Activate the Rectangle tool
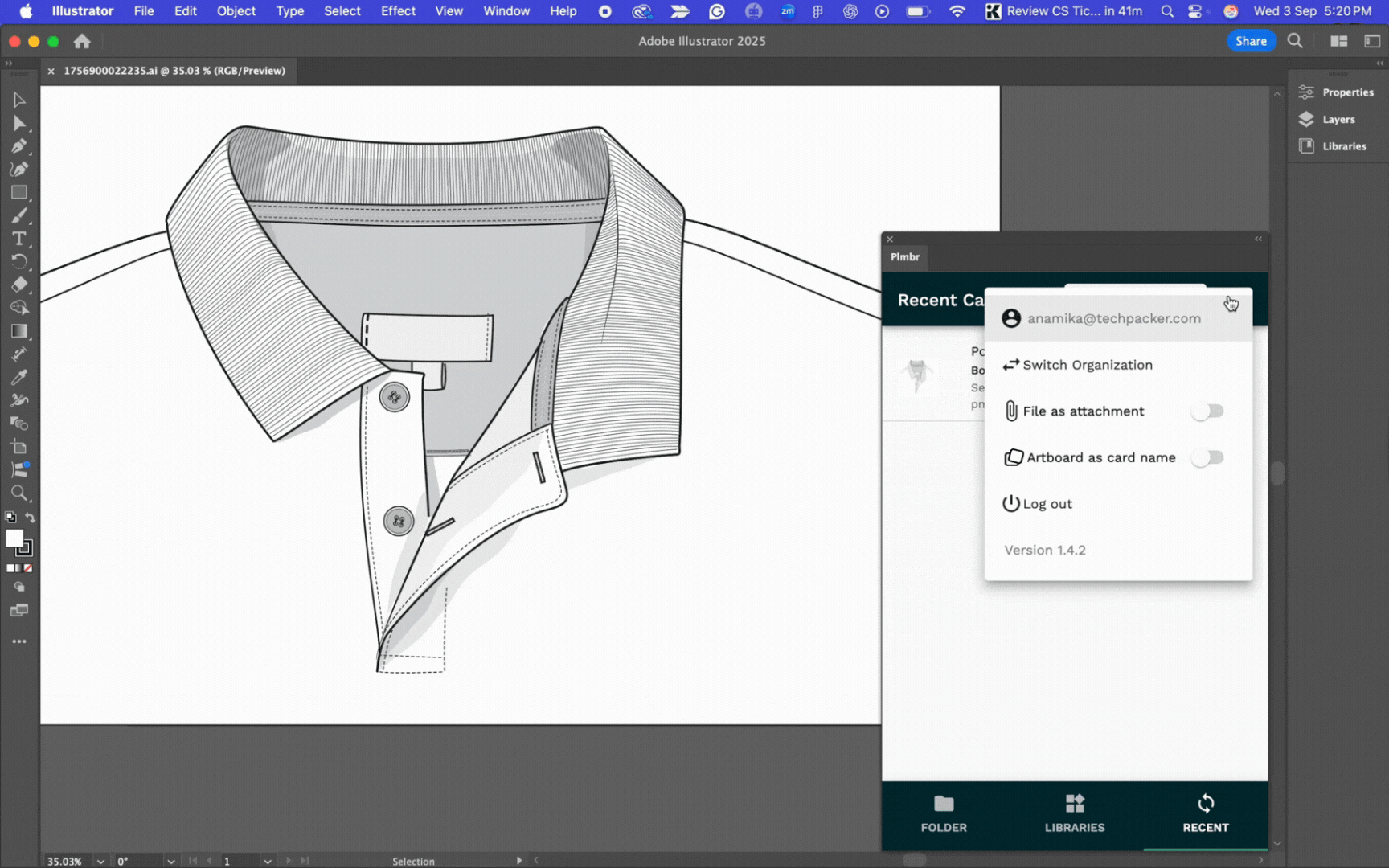The width and height of the screenshot is (1389, 868). tap(19, 192)
